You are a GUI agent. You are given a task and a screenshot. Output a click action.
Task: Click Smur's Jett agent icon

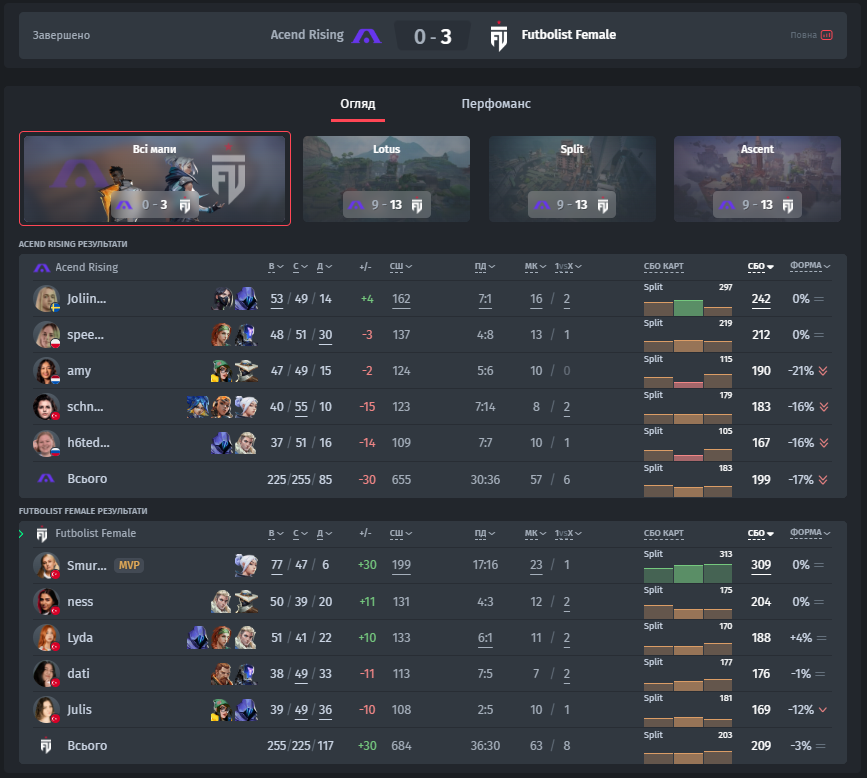(246, 565)
